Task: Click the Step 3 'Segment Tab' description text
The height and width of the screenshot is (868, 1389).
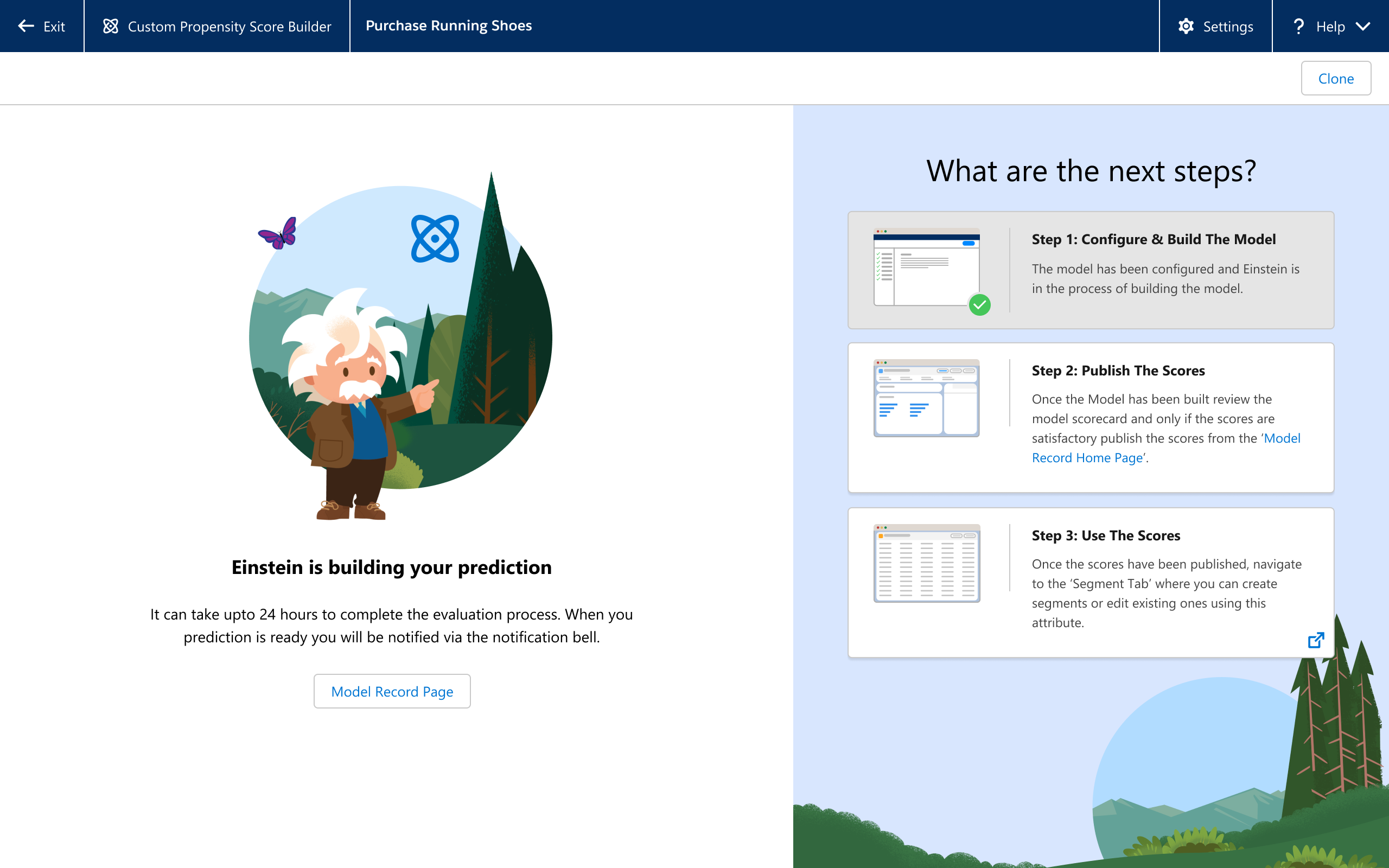Action: point(1167,593)
